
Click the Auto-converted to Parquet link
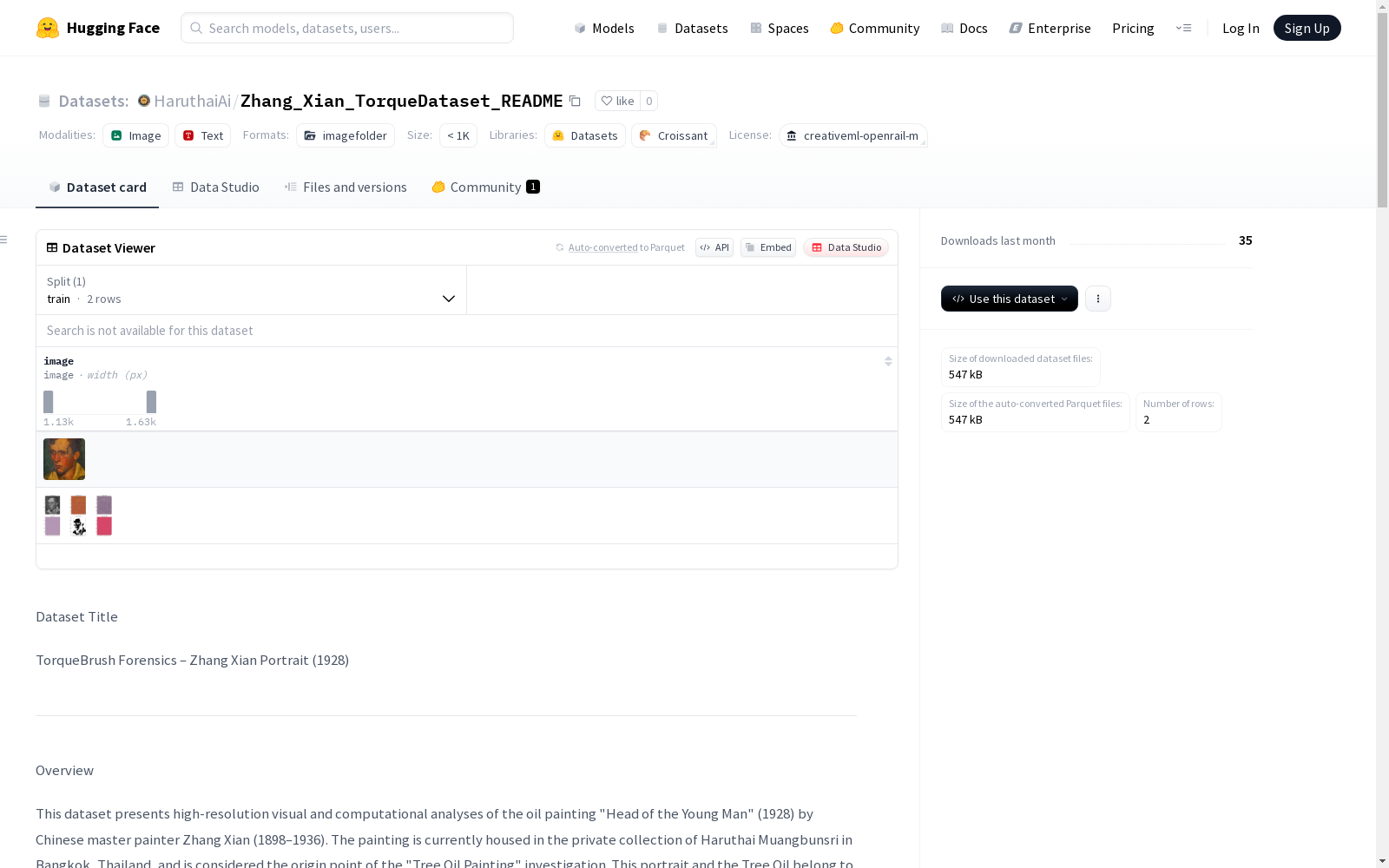click(603, 247)
